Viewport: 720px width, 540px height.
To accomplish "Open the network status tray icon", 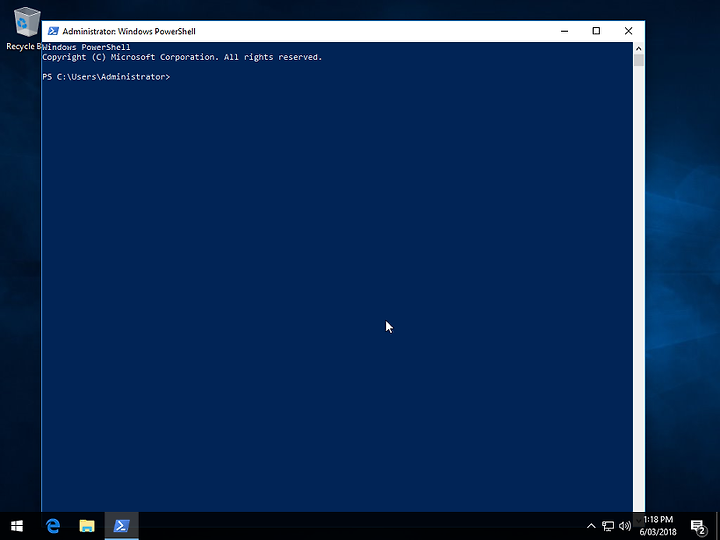I will (x=608, y=526).
